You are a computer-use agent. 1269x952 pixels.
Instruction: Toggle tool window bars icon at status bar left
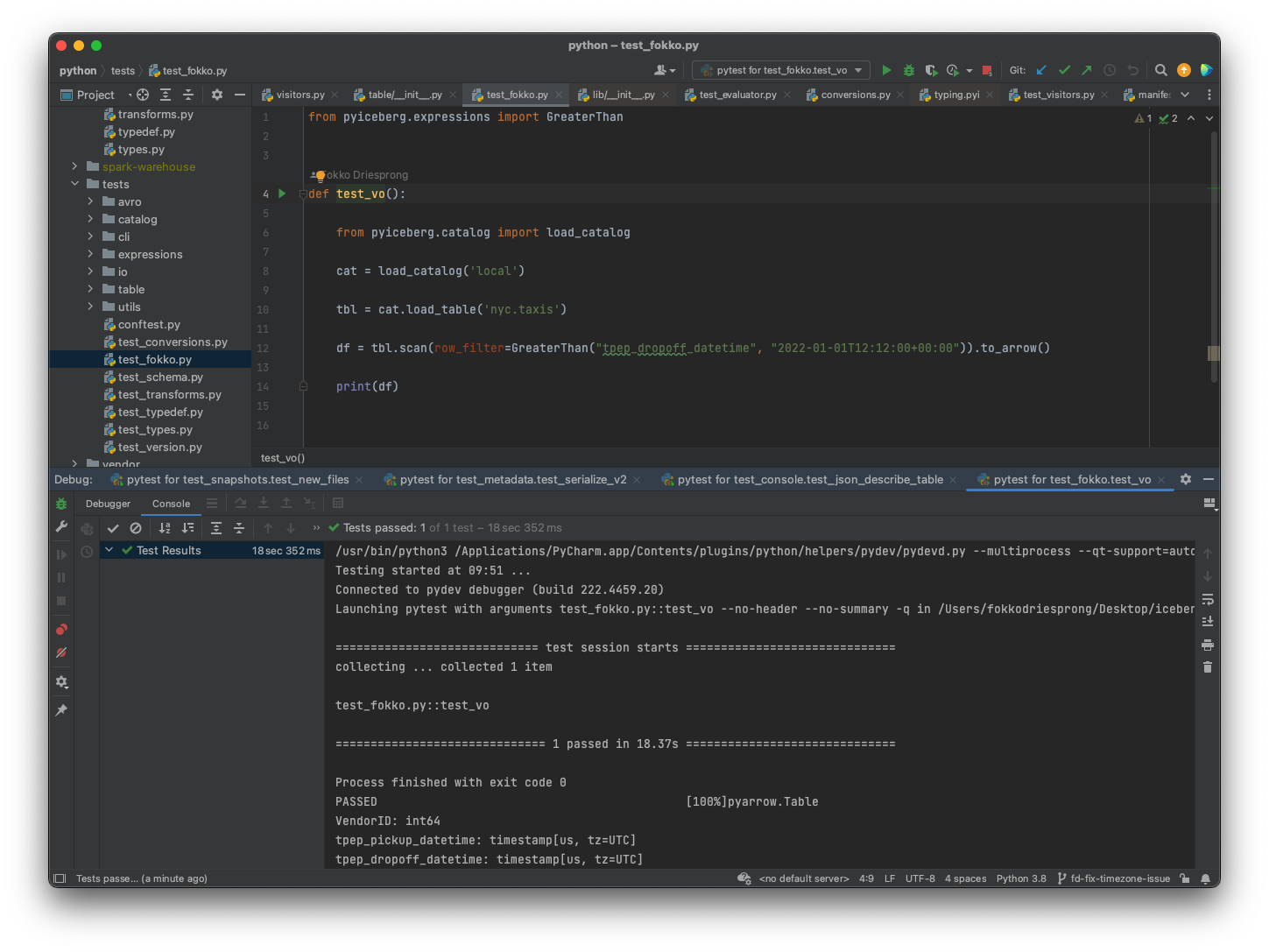[x=60, y=878]
